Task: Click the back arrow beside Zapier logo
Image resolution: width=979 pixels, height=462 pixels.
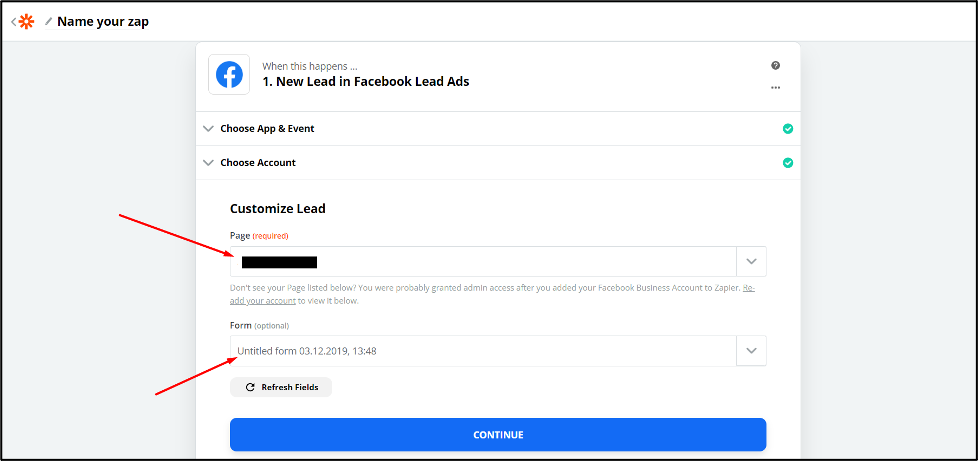Action: [14, 22]
